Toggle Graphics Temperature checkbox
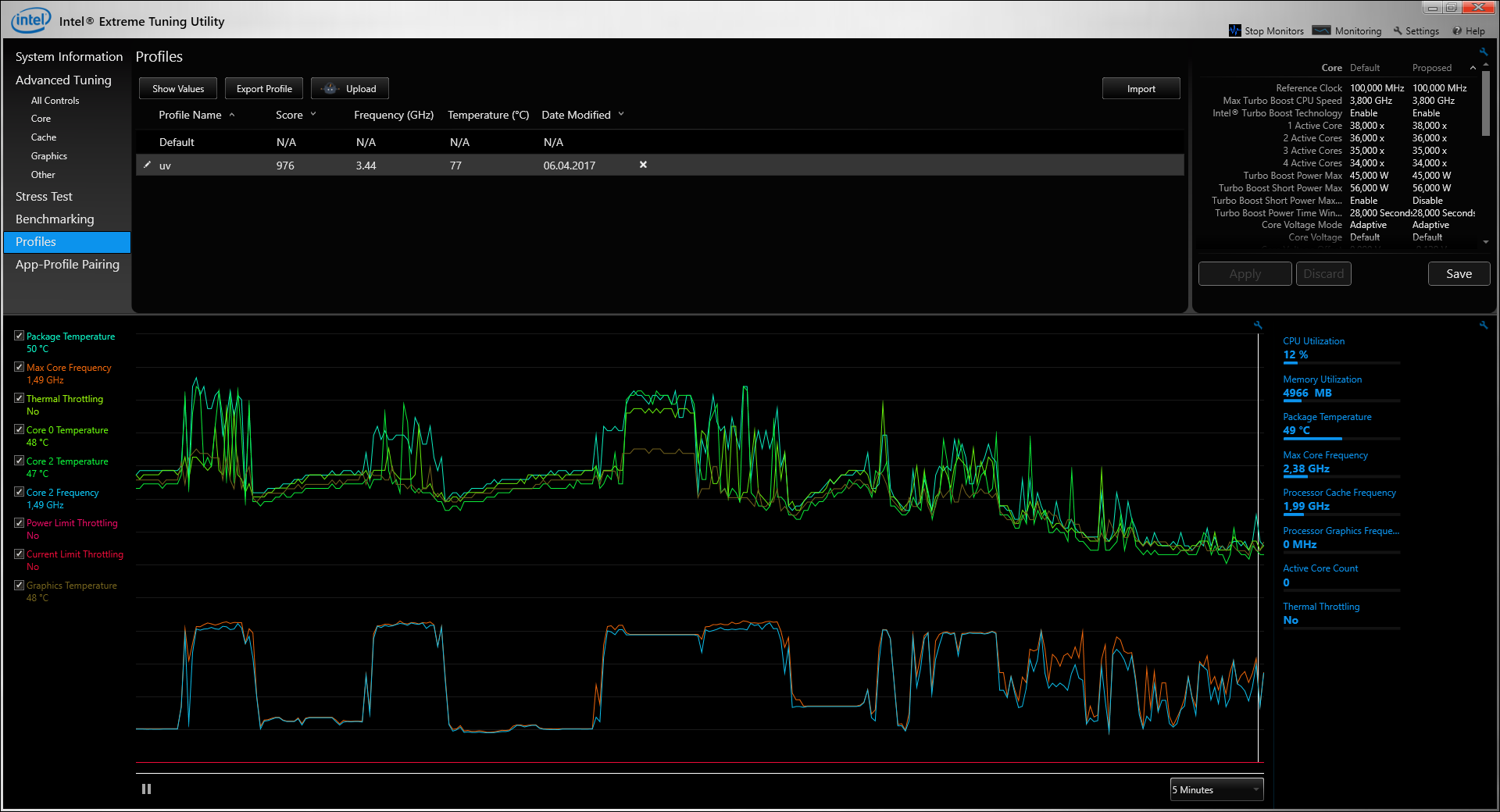The height and width of the screenshot is (812, 1500). pos(19,585)
